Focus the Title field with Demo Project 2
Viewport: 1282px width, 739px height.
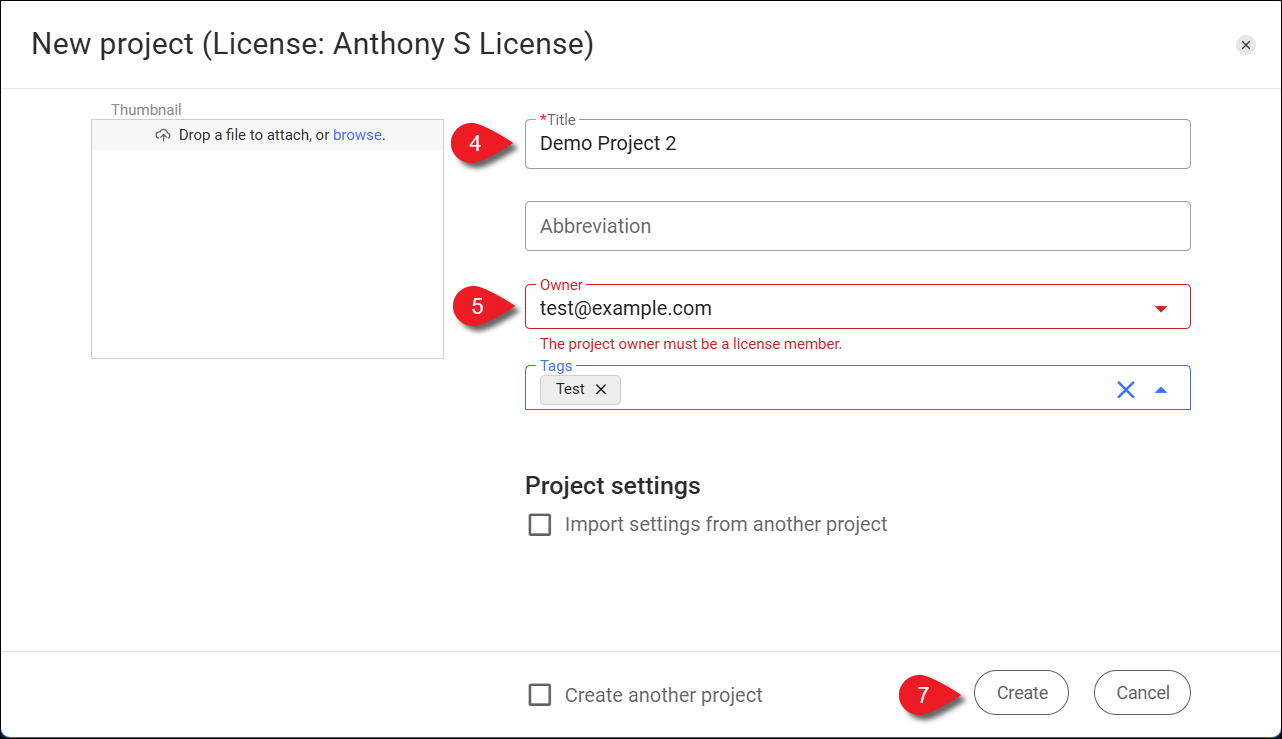857,144
